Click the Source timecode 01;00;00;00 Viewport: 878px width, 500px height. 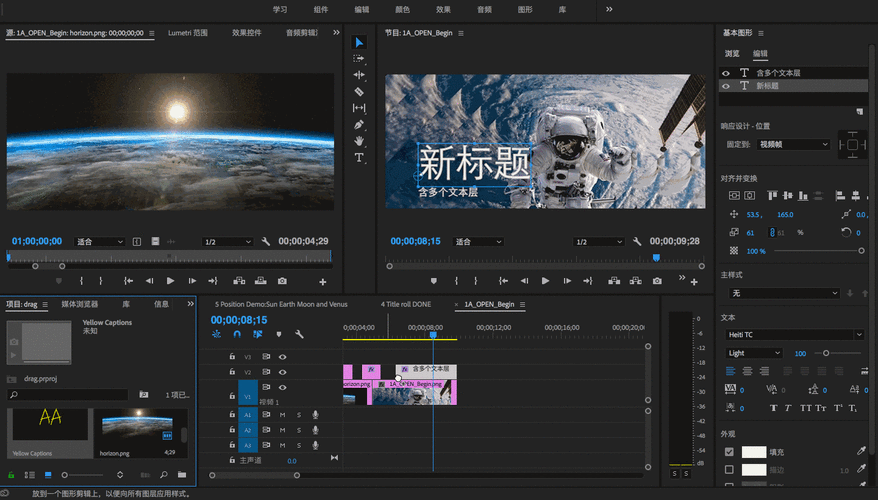point(37,241)
